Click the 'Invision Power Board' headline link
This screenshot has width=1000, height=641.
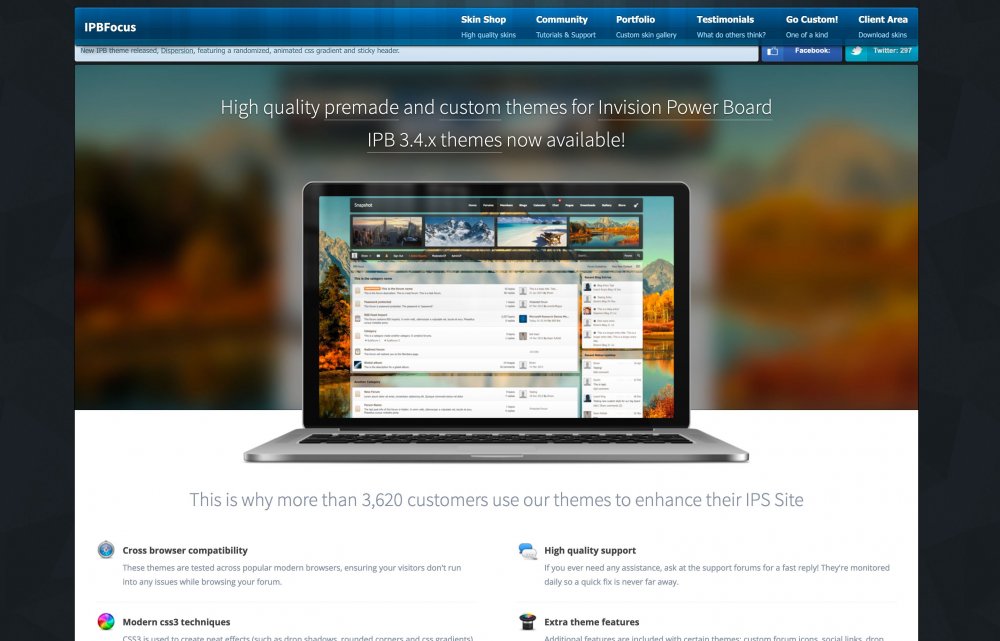(x=684, y=108)
